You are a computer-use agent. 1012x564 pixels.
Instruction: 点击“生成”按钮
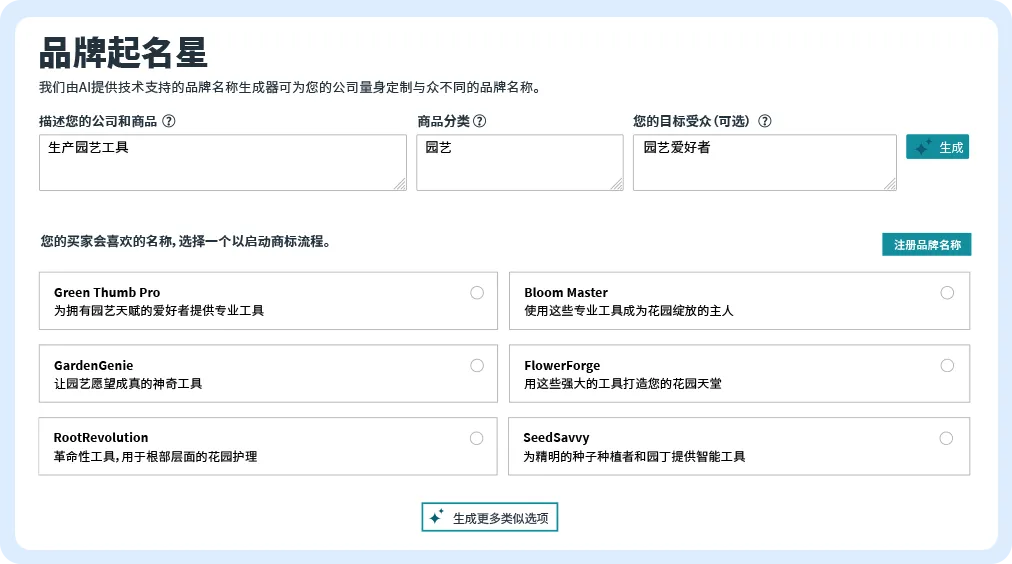[937, 147]
